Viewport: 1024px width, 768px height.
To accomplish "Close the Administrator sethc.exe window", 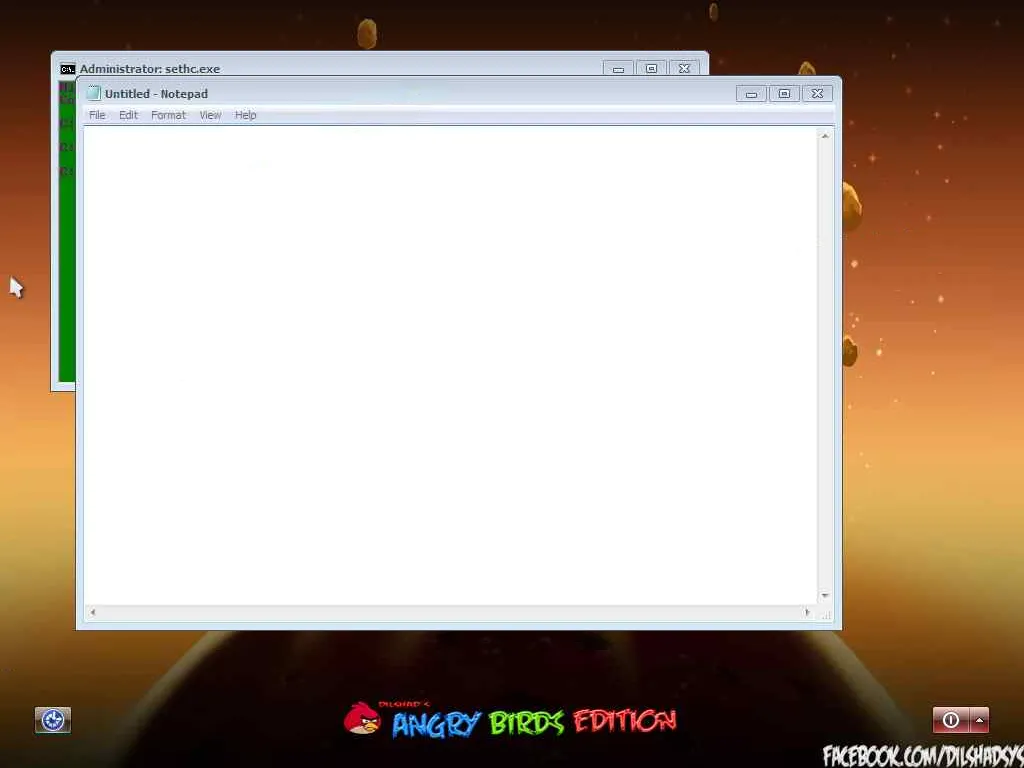I will click(684, 69).
